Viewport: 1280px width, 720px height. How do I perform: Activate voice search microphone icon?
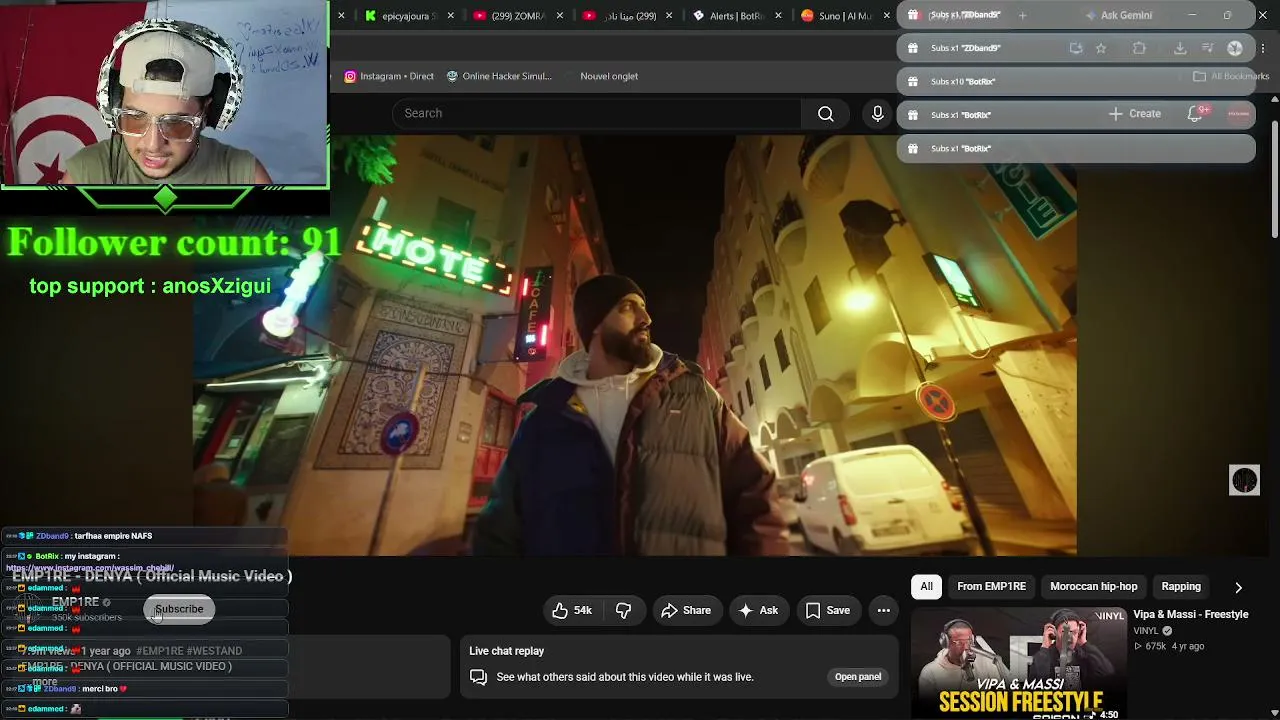point(878,114)
